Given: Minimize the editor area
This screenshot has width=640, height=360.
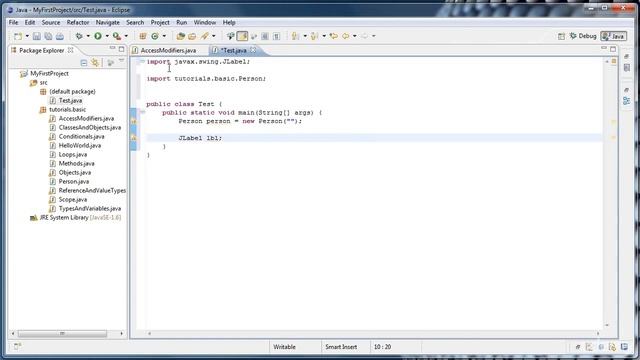Looking at the screenshot, I should point(604,49).
